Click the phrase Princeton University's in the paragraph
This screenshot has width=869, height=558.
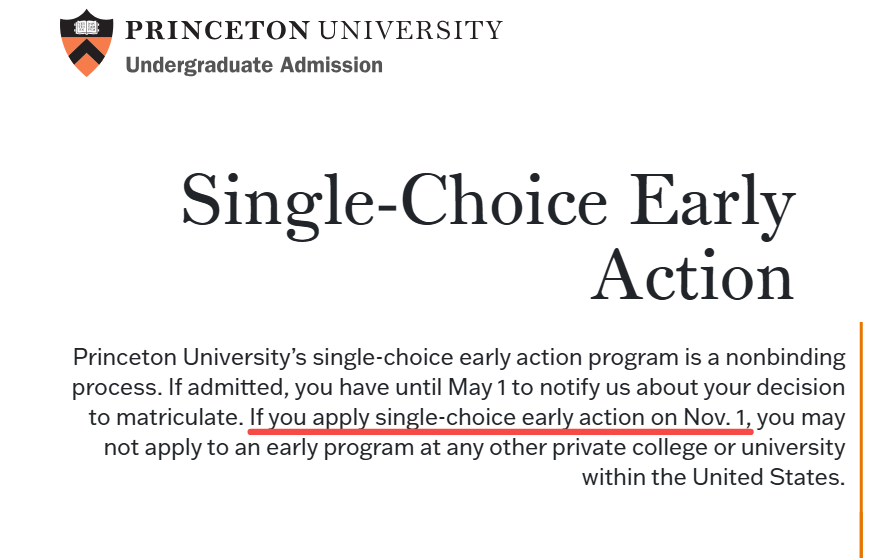(x=190, y=357)
